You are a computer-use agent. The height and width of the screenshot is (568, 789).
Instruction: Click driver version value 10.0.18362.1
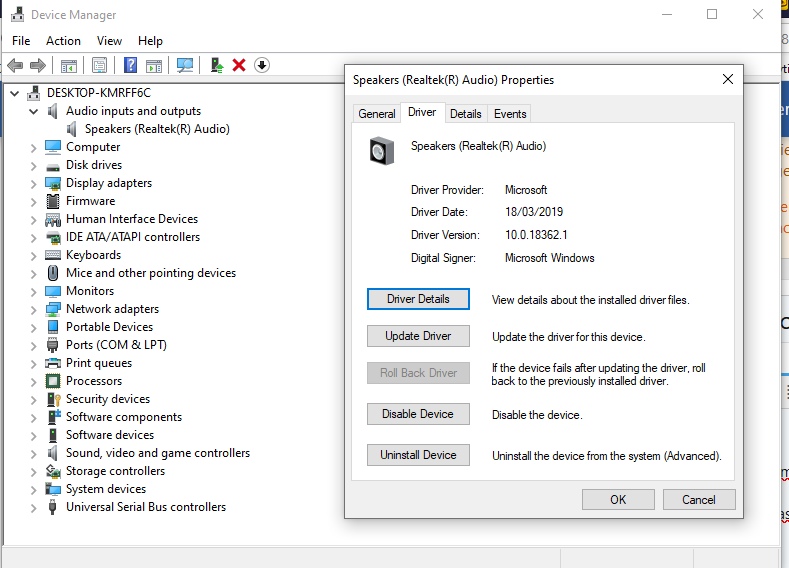click(x=536, y=235)
